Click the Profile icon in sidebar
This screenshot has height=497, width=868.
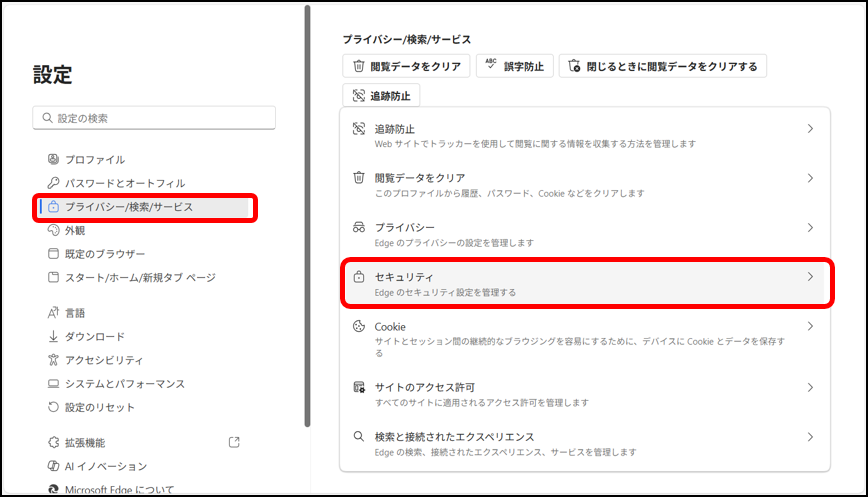point(55,160)
